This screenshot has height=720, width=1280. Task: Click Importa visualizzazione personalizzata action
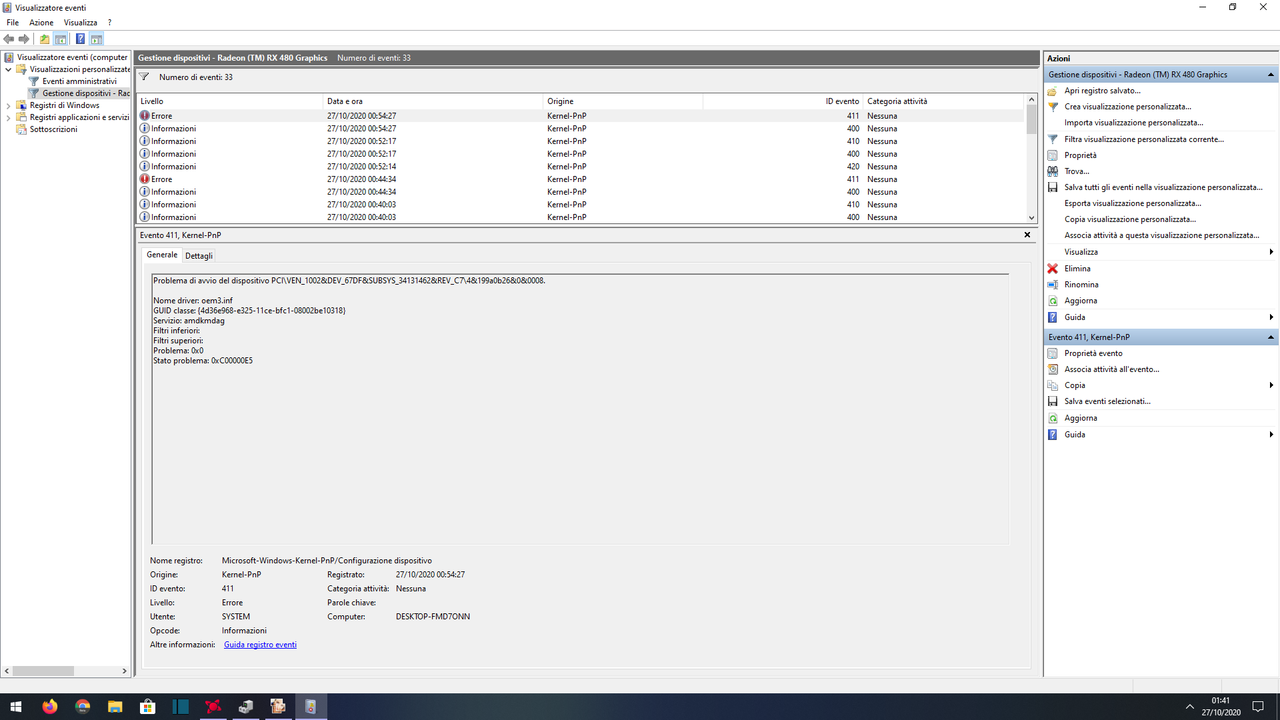[1133, 122]
